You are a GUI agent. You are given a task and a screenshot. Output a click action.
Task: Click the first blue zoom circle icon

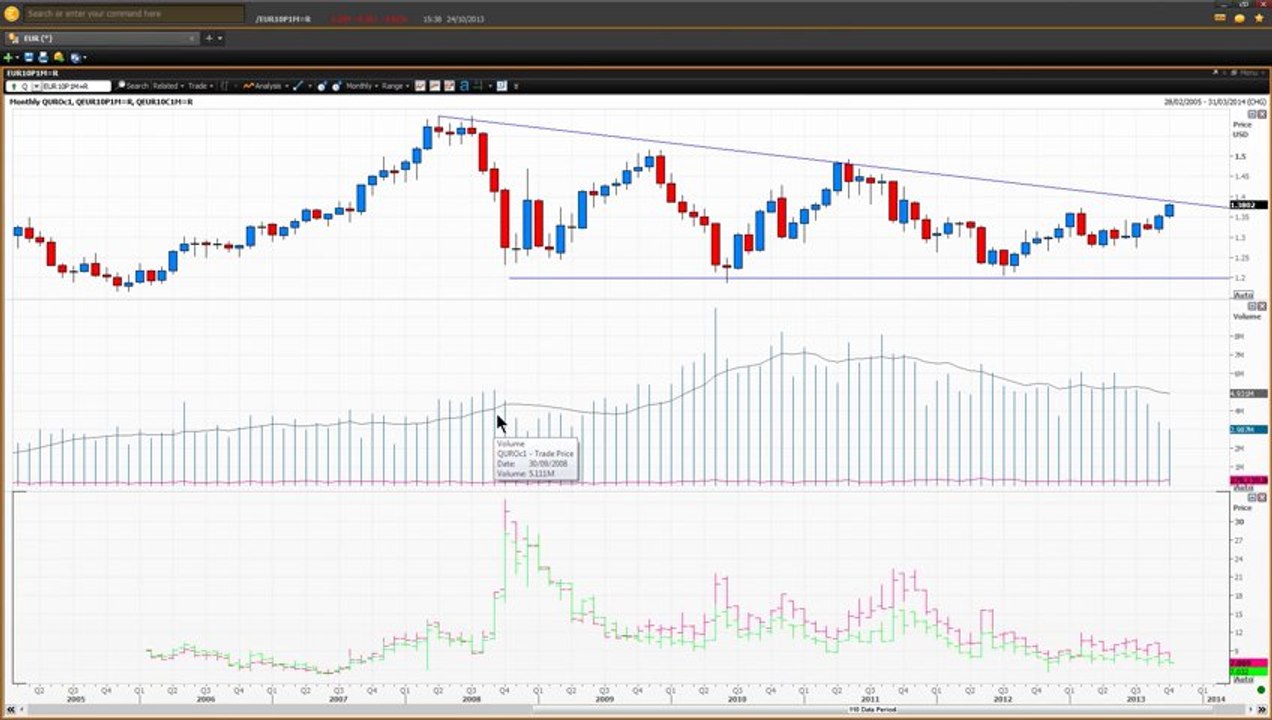click(322, 86)
